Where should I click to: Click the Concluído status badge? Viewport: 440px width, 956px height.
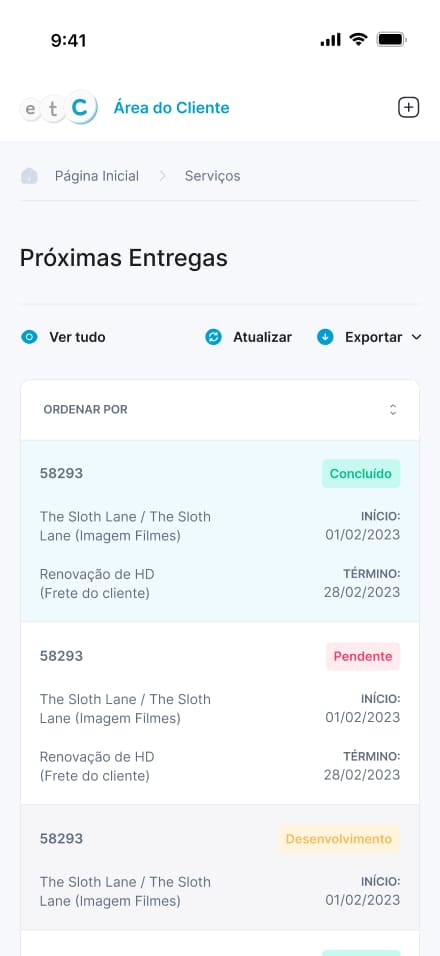[x=361, y=474]
